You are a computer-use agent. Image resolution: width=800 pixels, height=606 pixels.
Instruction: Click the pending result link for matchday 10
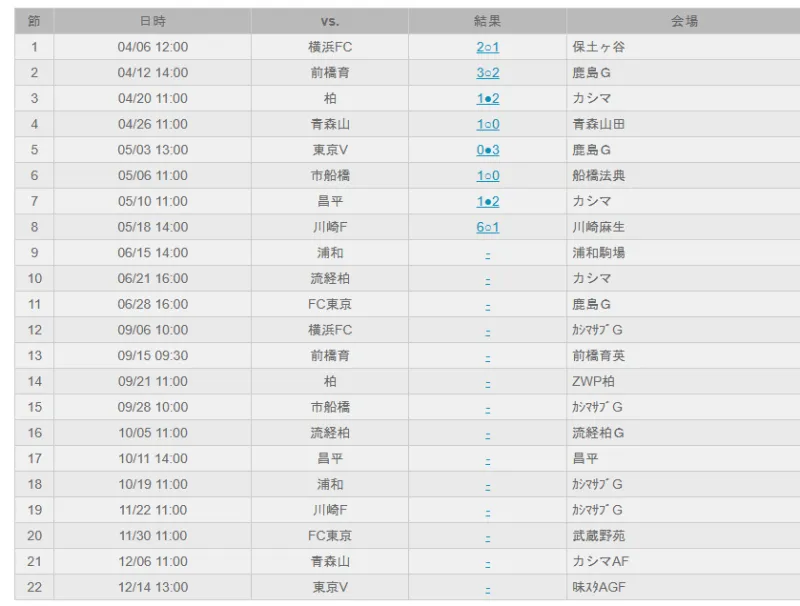[x=488, y=279]
